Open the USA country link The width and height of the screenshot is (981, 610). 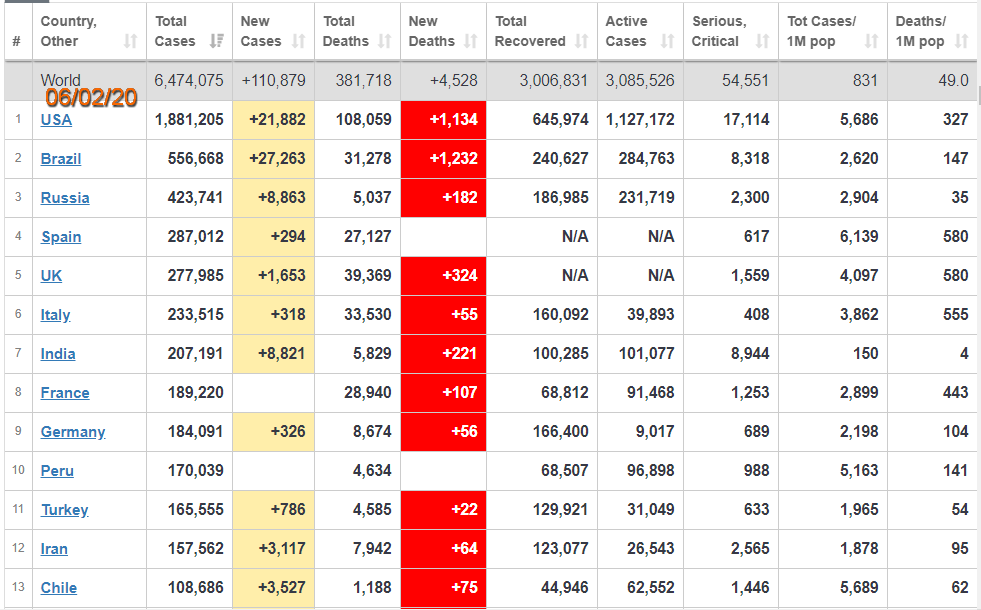[x=56, y=120]
